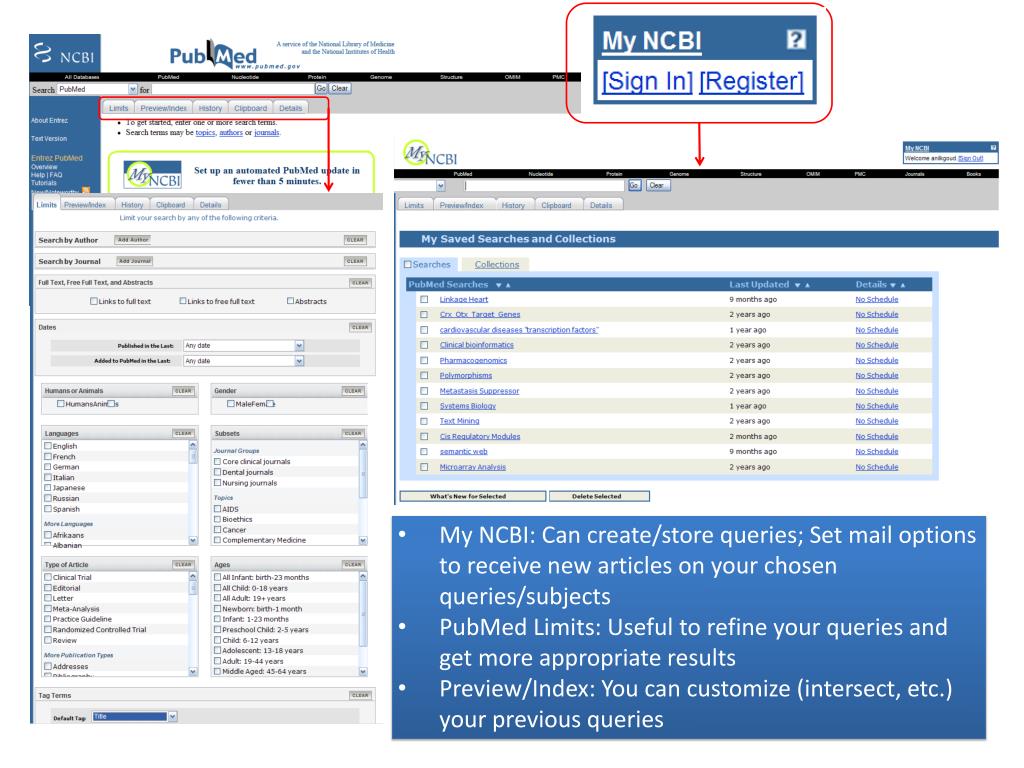Viewport: 1024px width, 768px height.
Task: Check the AIDS topic checkbox
Action: coord(217,509)
